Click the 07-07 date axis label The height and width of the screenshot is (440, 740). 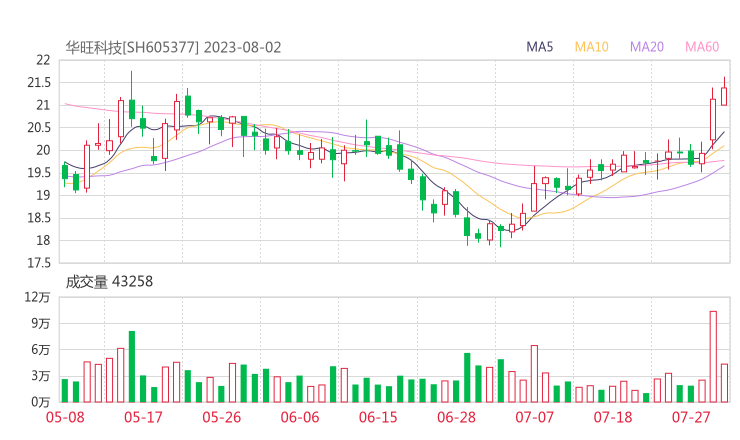click(x=535, y=417)
